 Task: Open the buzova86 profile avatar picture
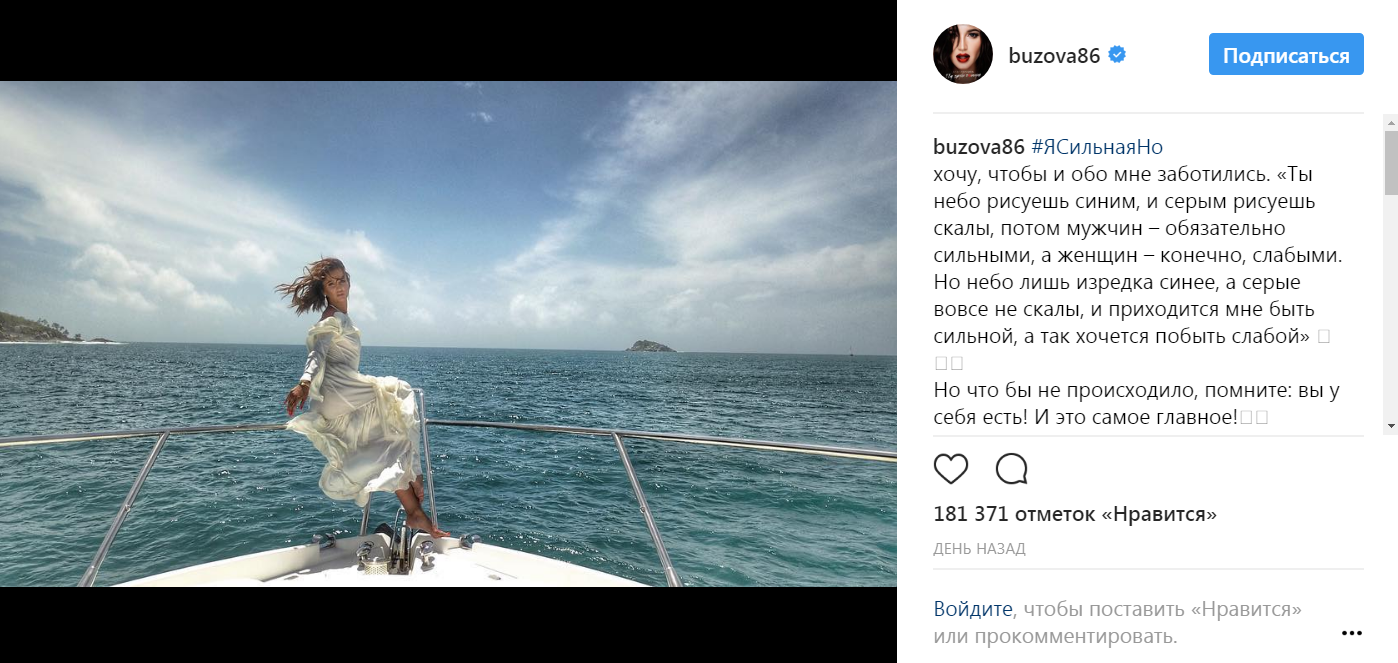[963, 54]
